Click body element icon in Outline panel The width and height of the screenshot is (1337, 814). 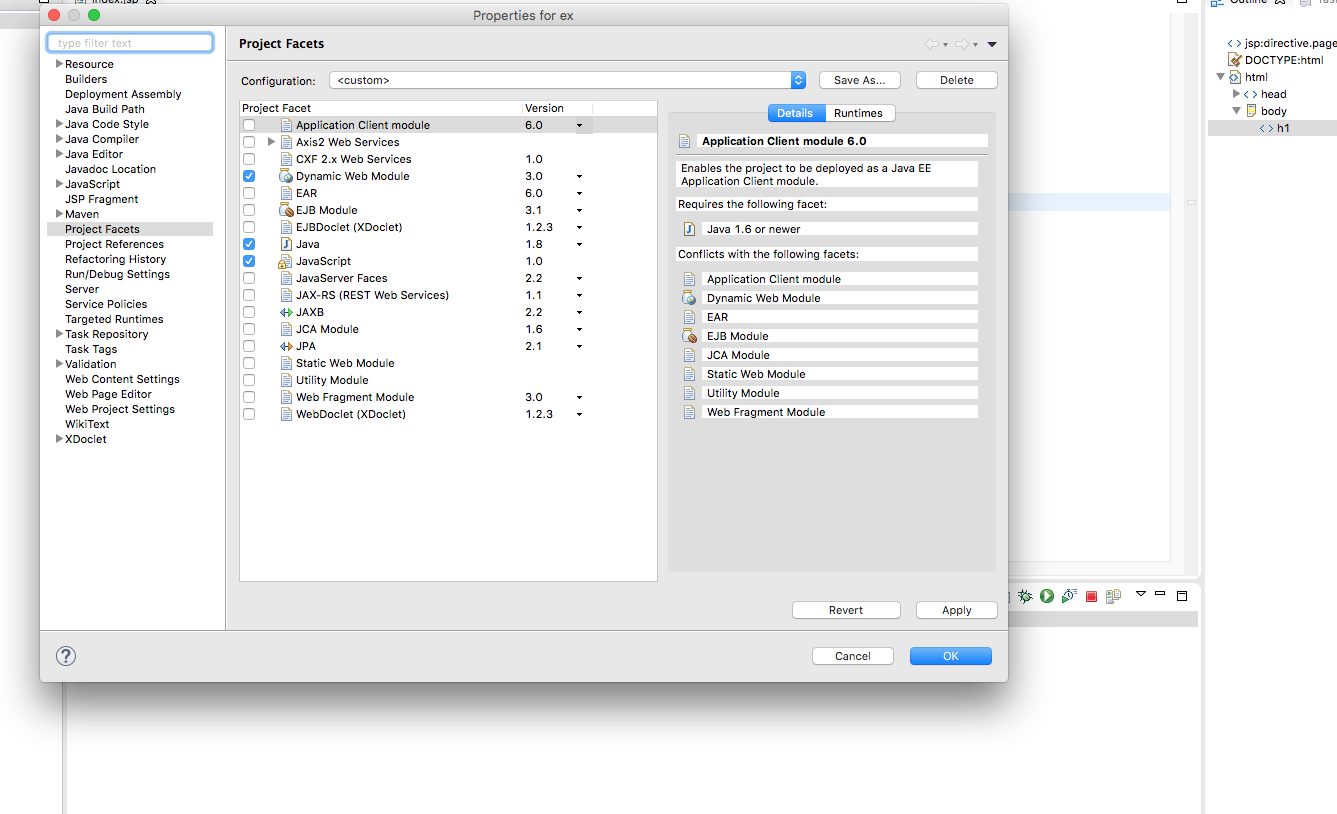tap(1251, 111)
